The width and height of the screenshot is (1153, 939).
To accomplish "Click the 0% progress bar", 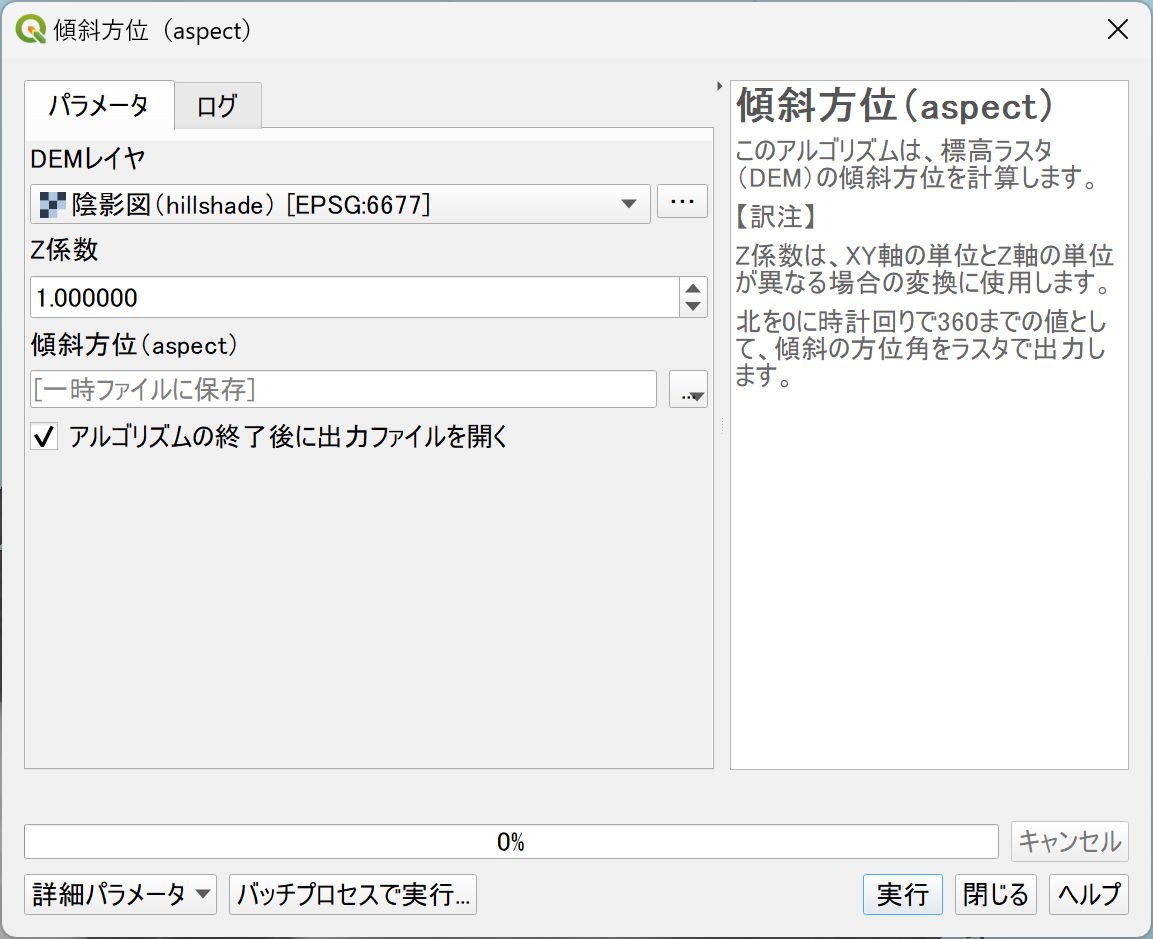I will [x=511, y=842].
